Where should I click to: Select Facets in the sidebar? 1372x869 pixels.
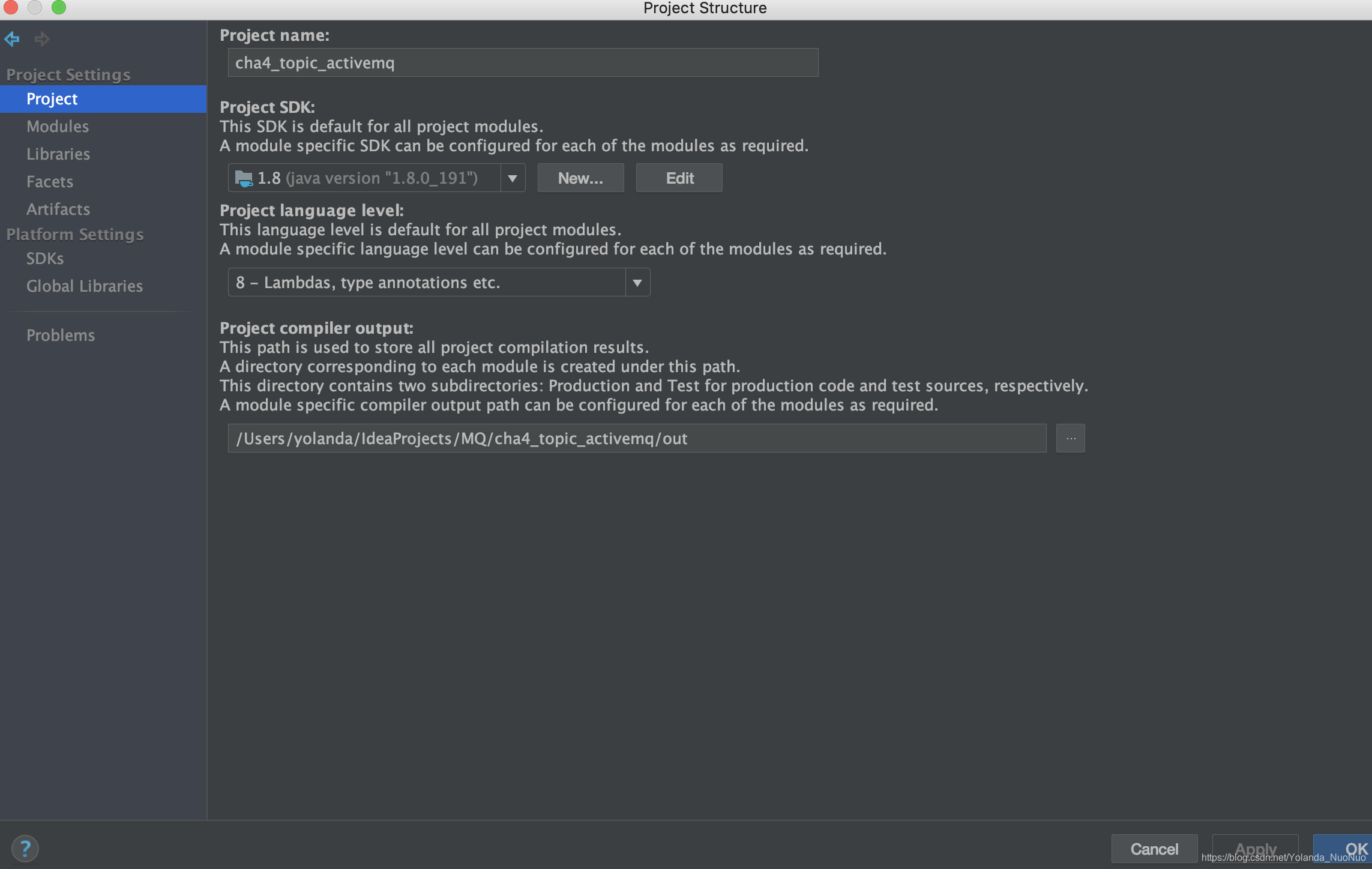click(50, 181)
